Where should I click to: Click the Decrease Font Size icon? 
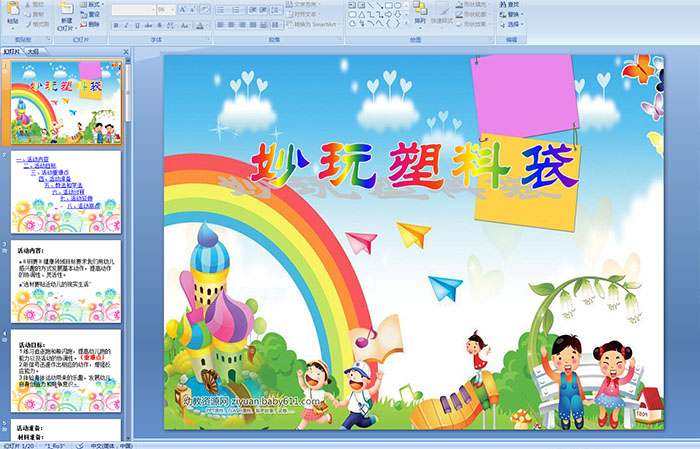[193, 10]
